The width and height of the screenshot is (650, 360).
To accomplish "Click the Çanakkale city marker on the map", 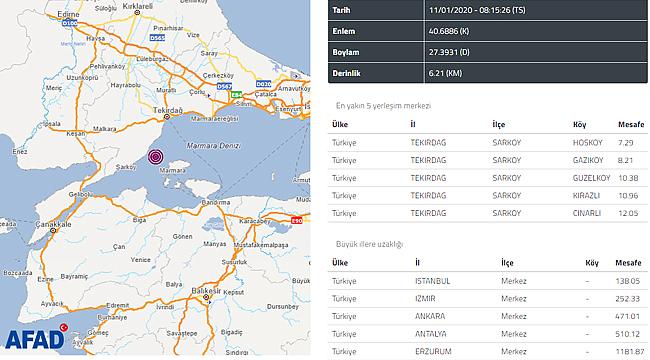I will (x=53, y=231).
